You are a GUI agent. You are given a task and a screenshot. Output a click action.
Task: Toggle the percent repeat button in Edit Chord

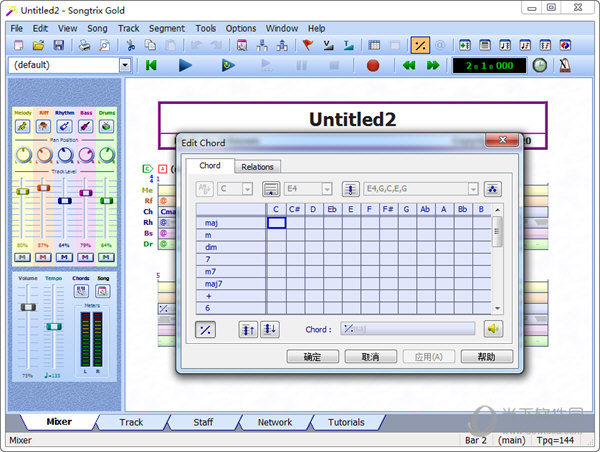pos(205,330)
